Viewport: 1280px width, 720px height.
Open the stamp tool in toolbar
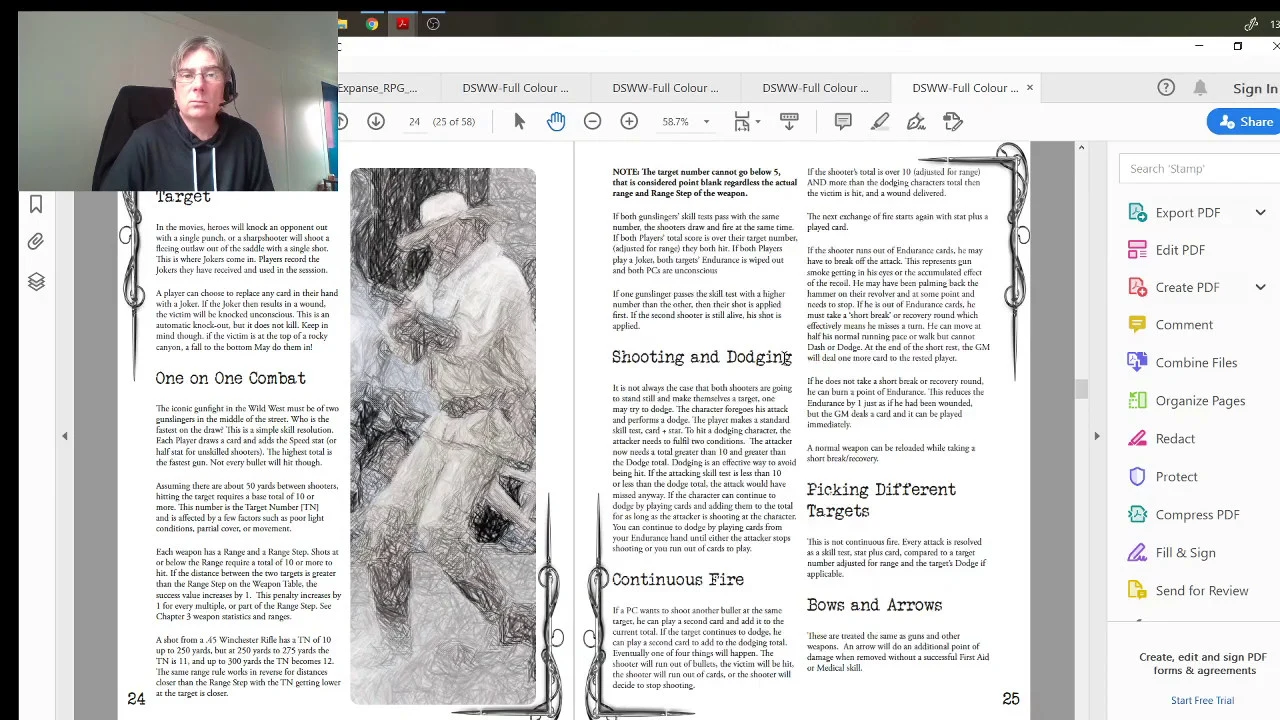coord(953,122)
